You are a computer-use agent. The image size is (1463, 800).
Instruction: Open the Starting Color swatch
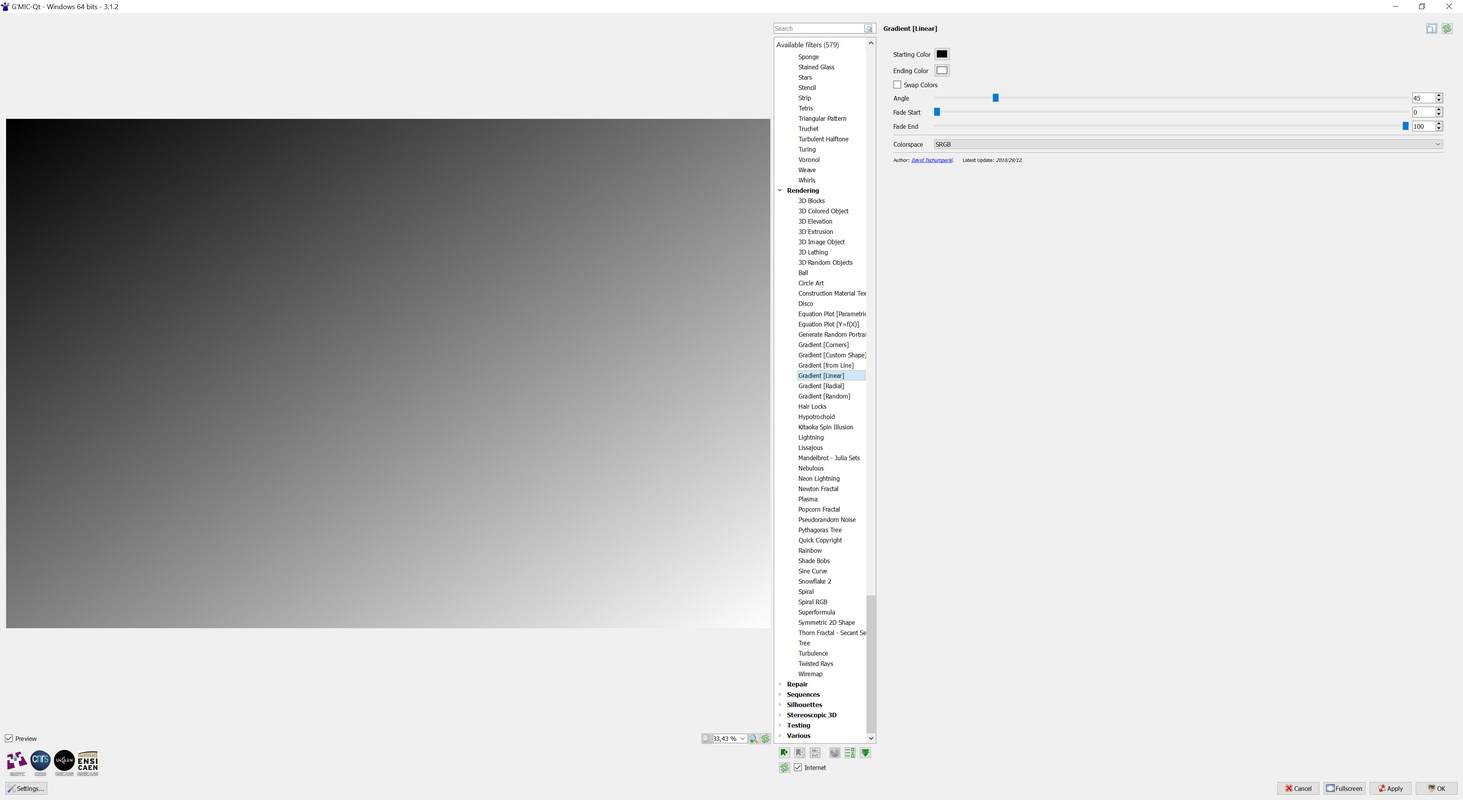click(942, 54)
